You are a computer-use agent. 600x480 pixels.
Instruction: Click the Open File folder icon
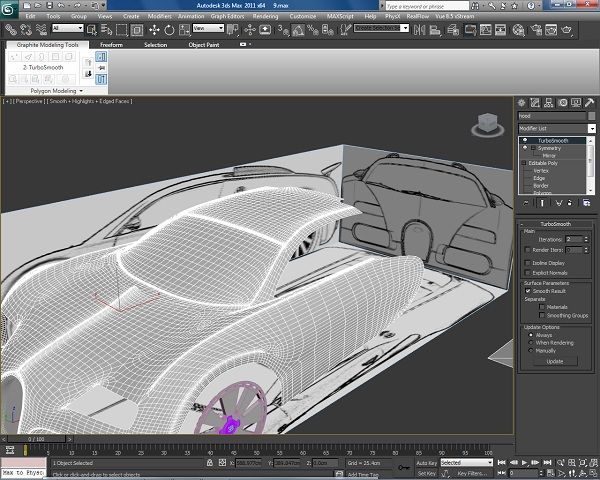[x=38, y=5]
